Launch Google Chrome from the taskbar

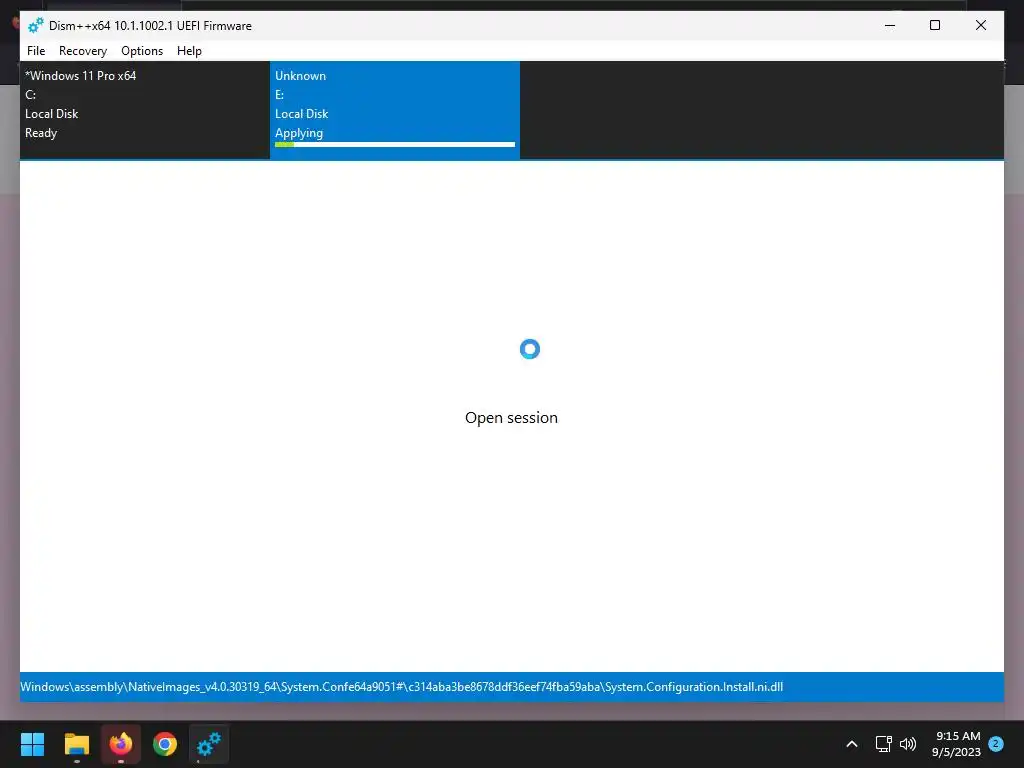click(165, 744)
